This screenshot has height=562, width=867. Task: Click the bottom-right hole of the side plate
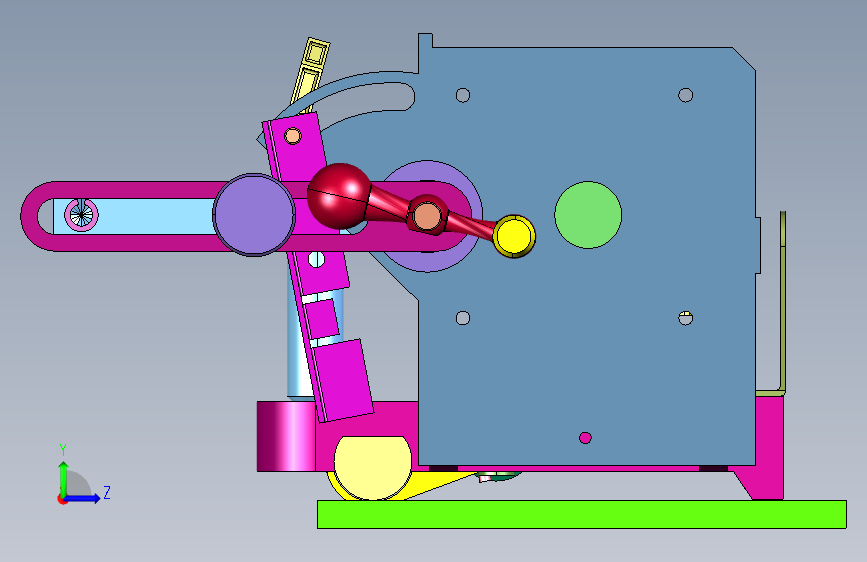point(686,318)
